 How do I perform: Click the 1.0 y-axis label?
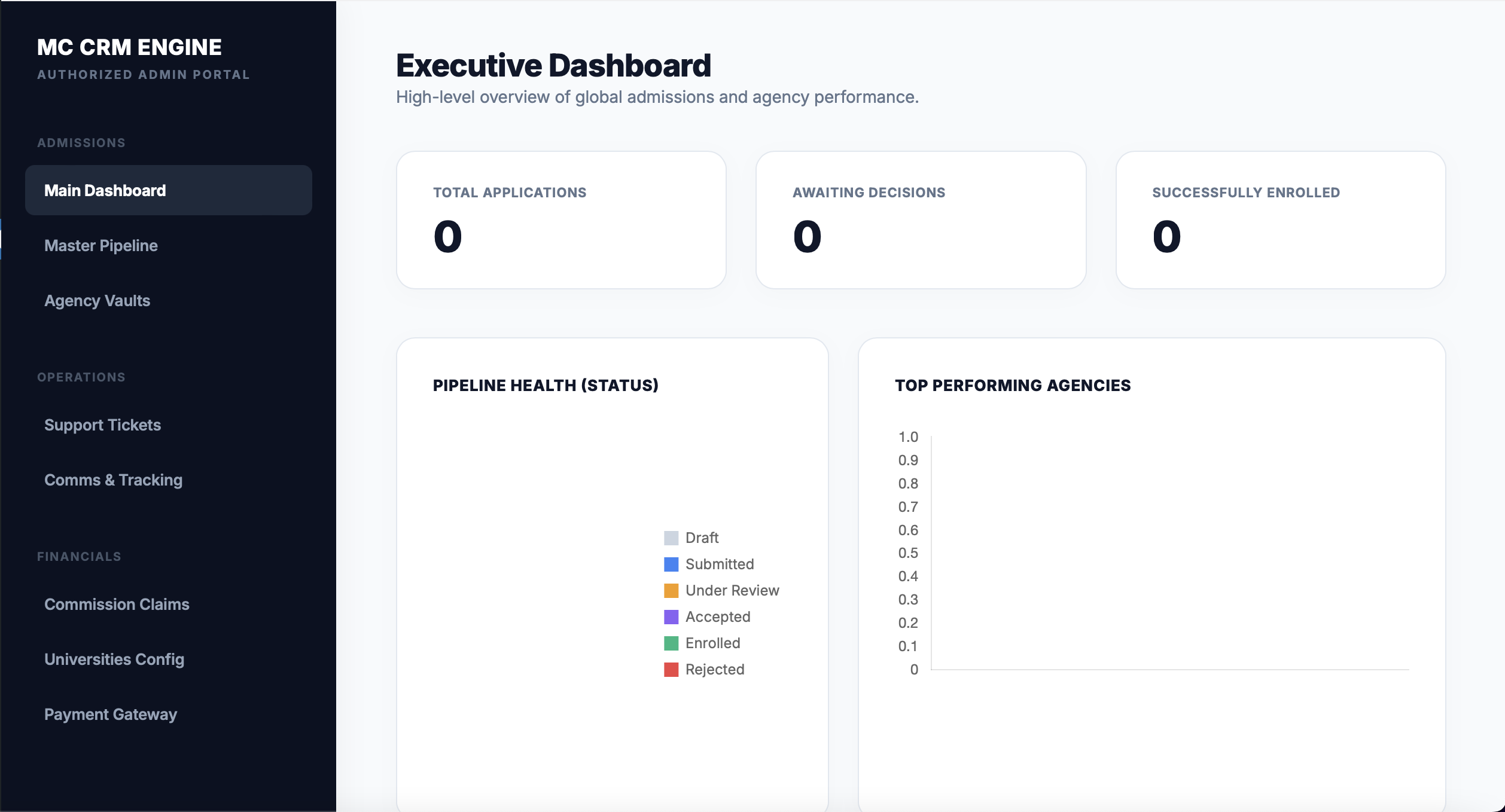click(x=908, y=437)
